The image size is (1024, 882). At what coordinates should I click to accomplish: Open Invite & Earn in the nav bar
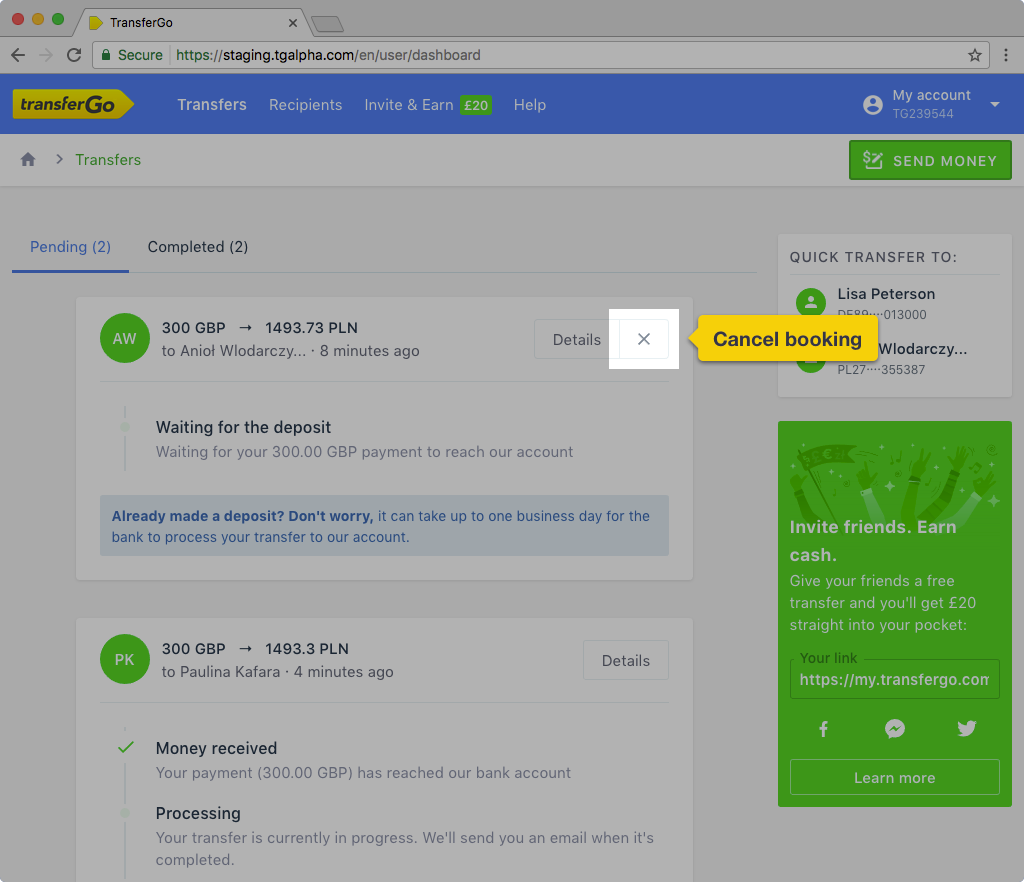coord(409,104)
